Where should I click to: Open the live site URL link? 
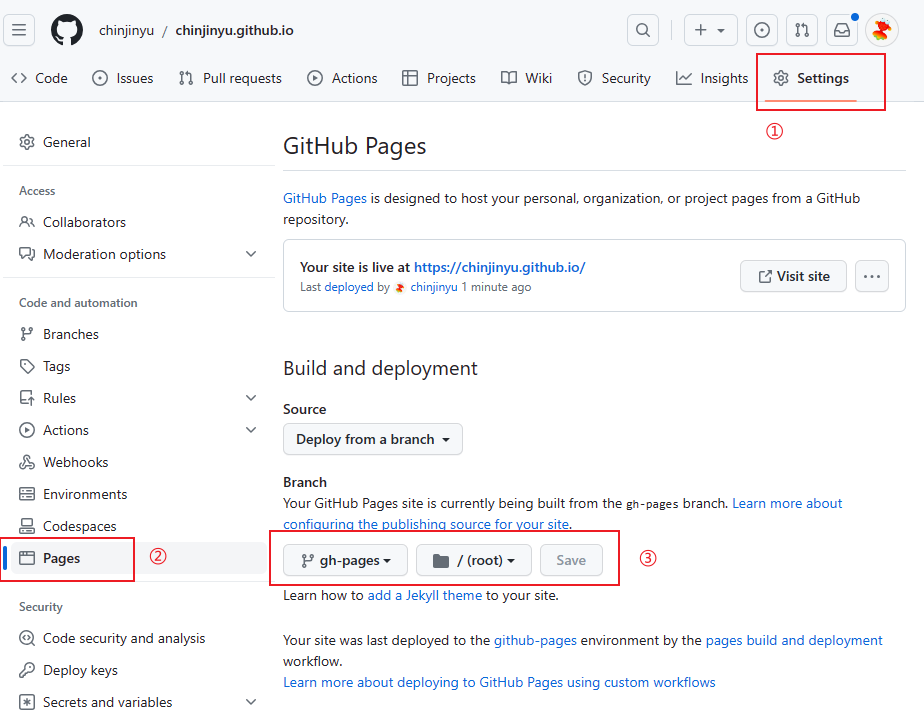tap(499, 267)
